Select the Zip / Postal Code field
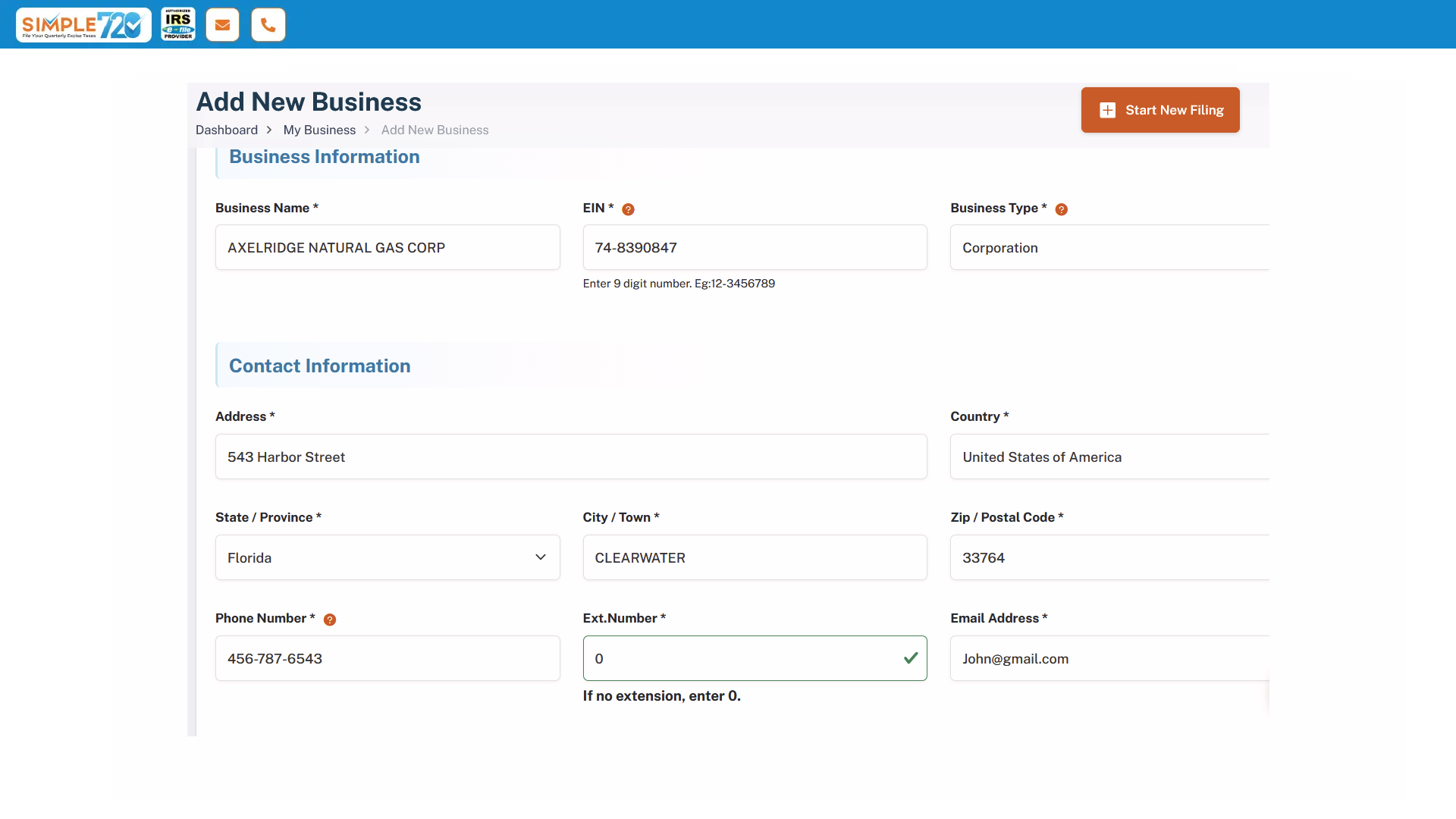Screen dimensions: 1456x819 coord(1109,557)
